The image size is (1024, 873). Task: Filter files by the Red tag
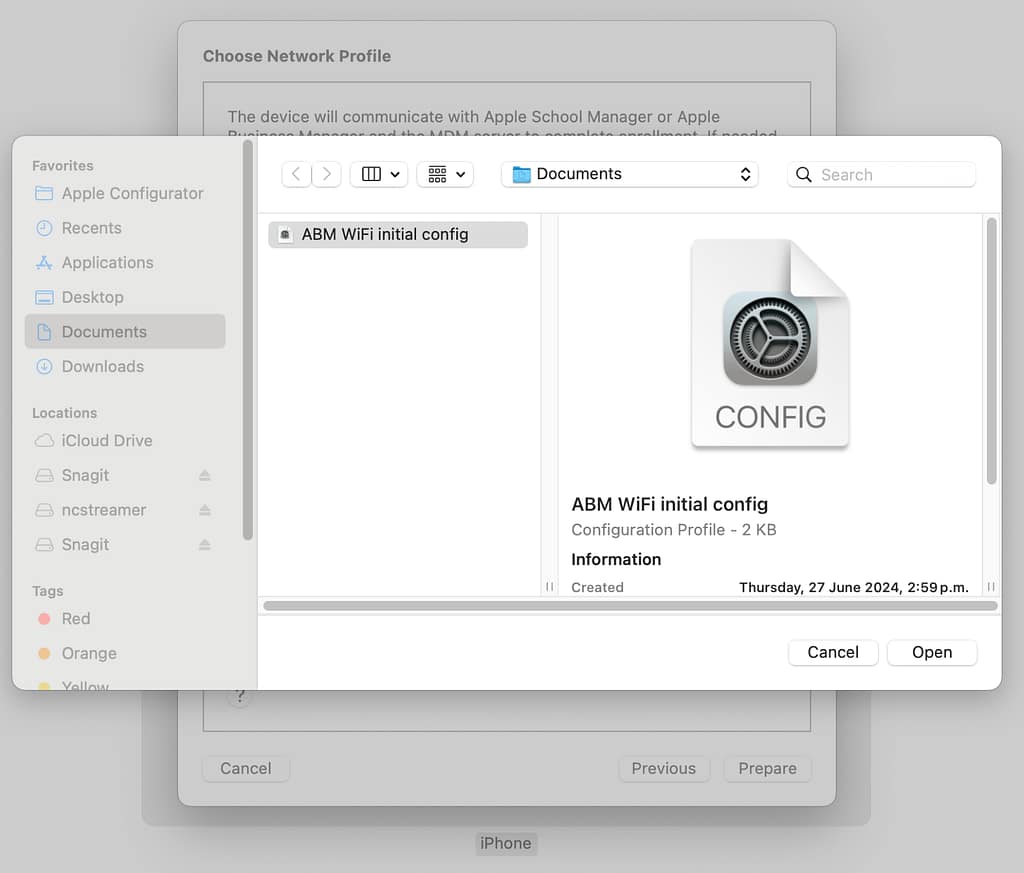pyautogui.click(x=75, y=619)
